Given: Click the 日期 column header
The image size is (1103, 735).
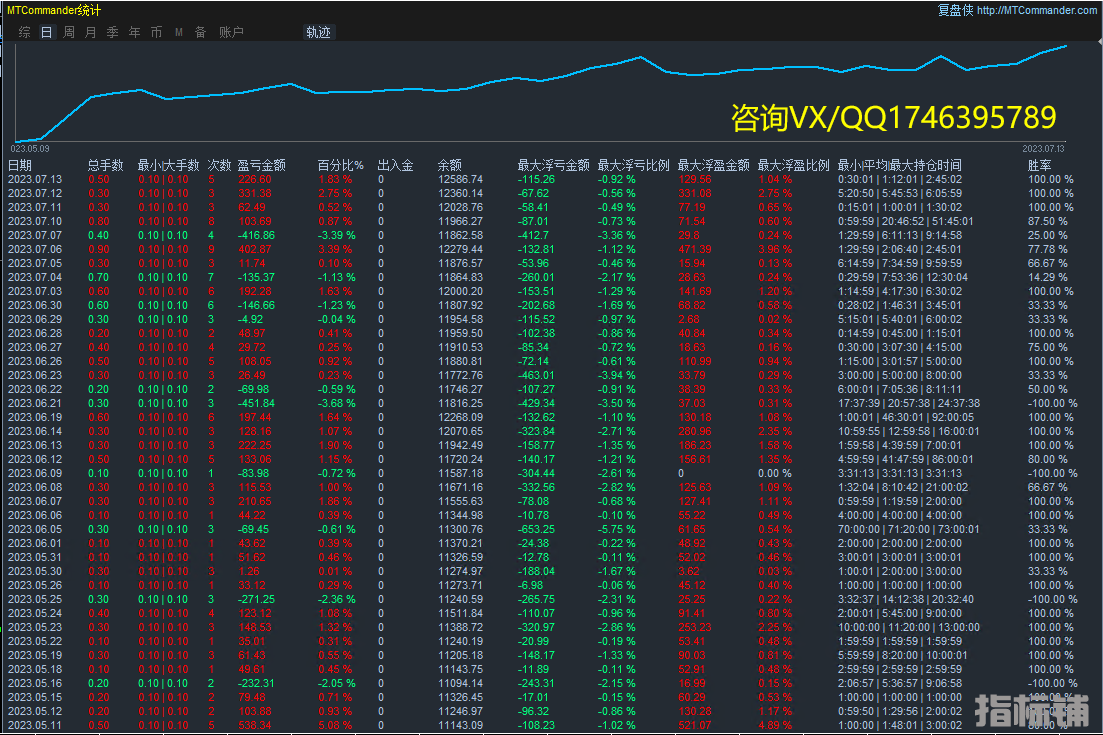Looking at the screenshot, I should pyautogui.click(x=20, y=165).
